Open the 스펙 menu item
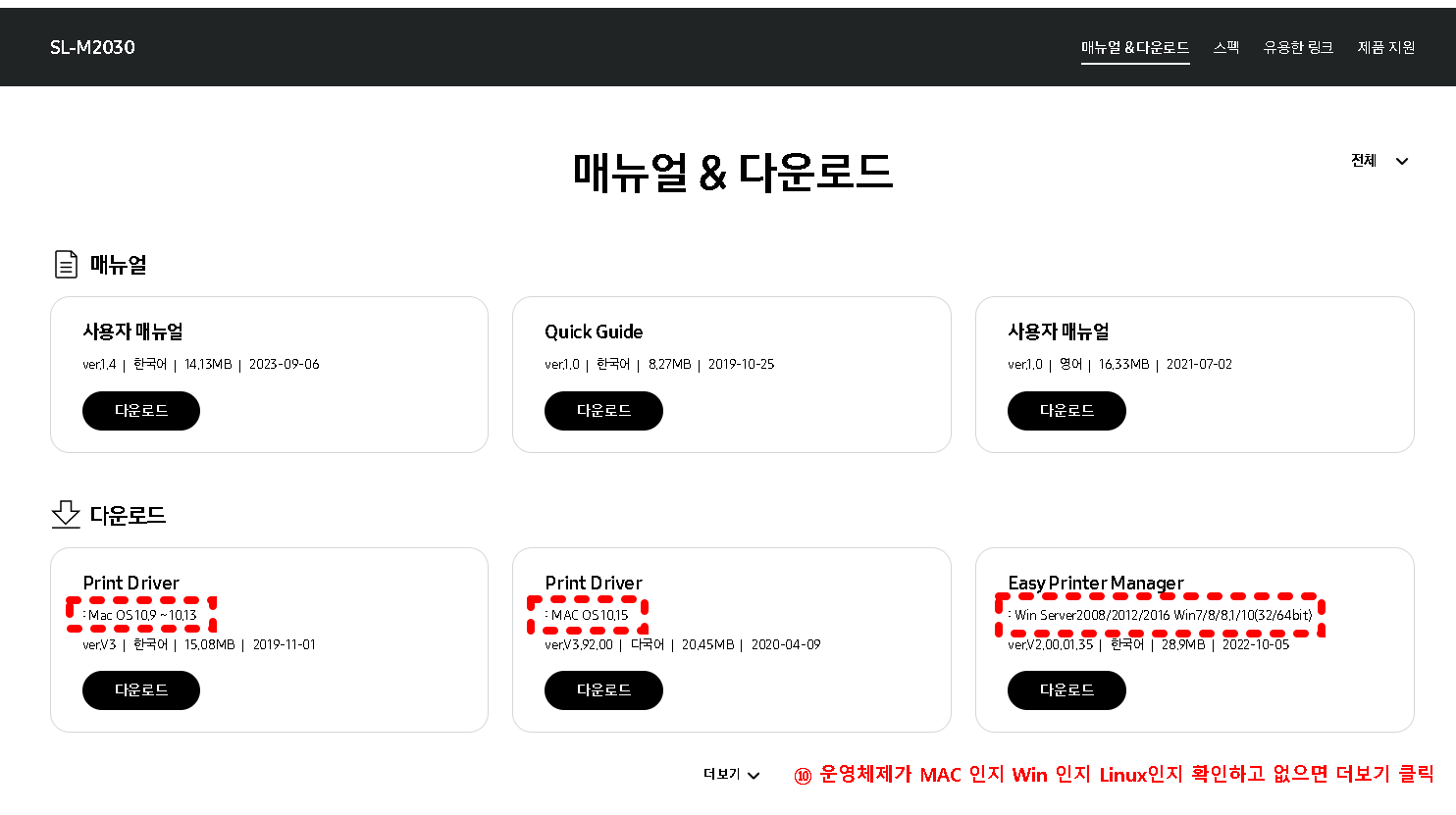The width and height of the screenshot is (1456, 815). pyautogui.click(x=1225, y=46)
